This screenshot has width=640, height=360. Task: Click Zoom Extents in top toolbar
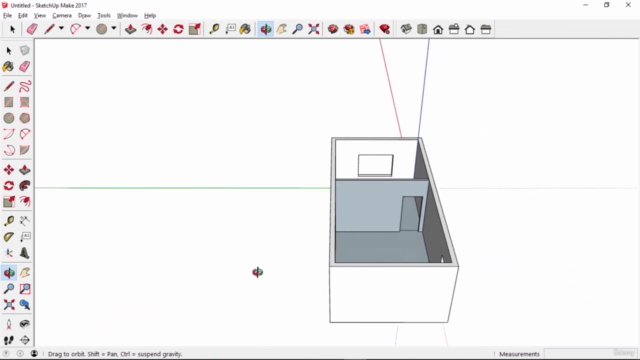(x=313, y=29)
